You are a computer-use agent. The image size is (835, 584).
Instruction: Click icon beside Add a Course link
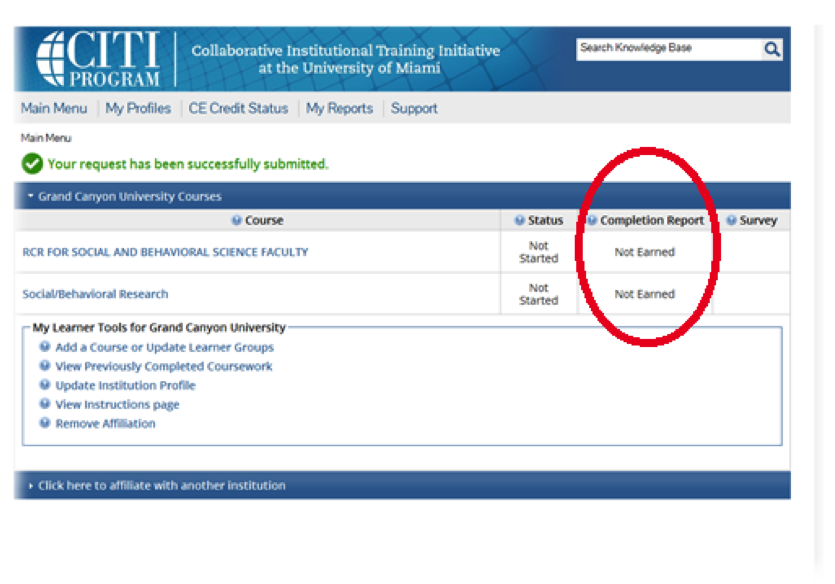point(45,347)
